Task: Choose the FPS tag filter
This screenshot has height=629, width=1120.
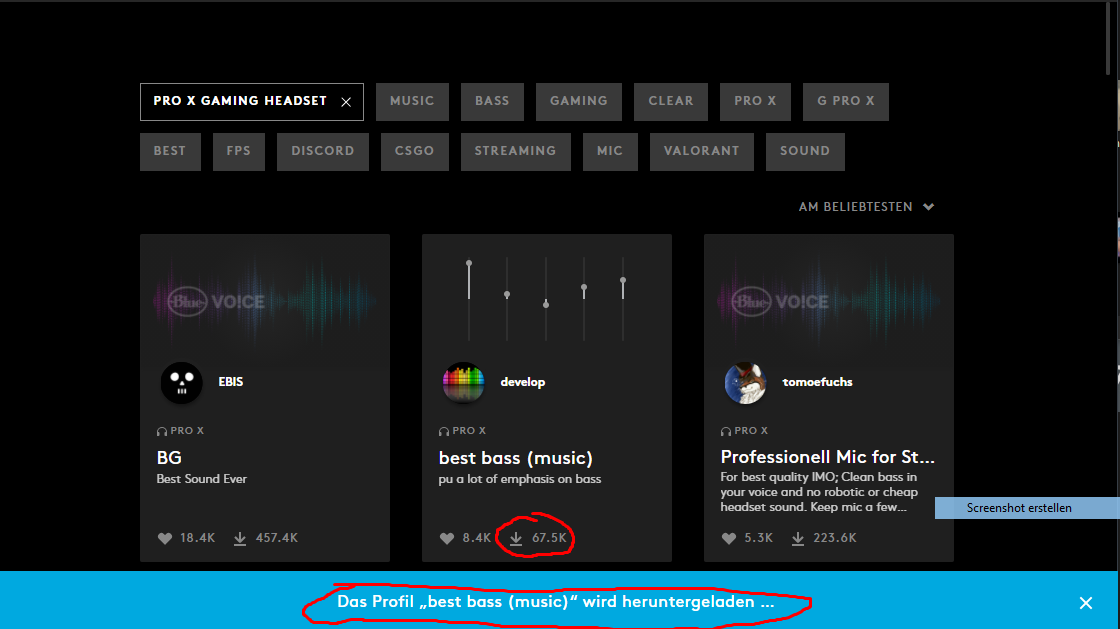Action: (x=239, y=151)
